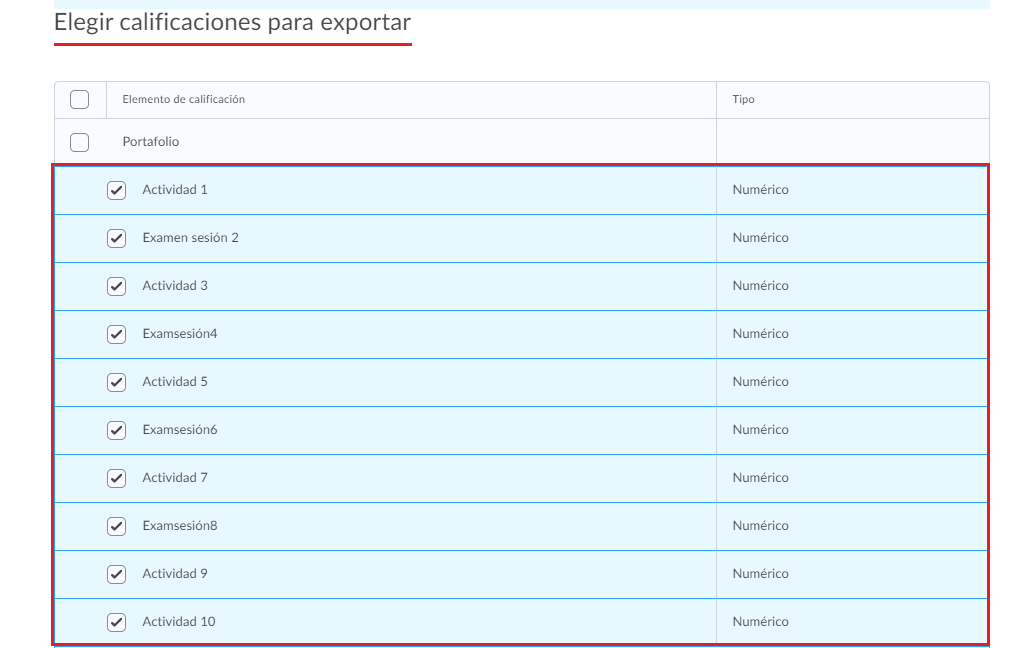Check the Portafolio category checkbox

[x=80, y=142]
